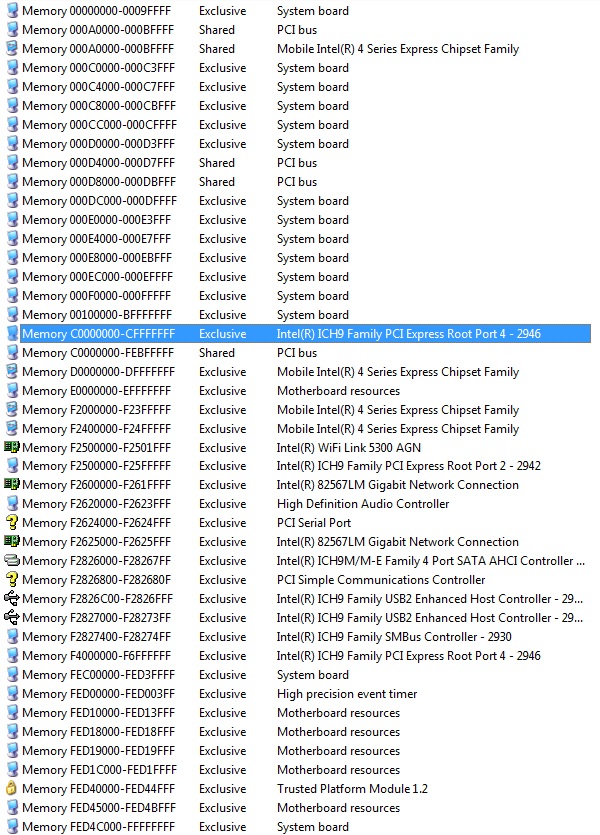Click the display adapter icon in the shared Mobile Intel chipset row

pyautogui.click(x=12, y=48)
